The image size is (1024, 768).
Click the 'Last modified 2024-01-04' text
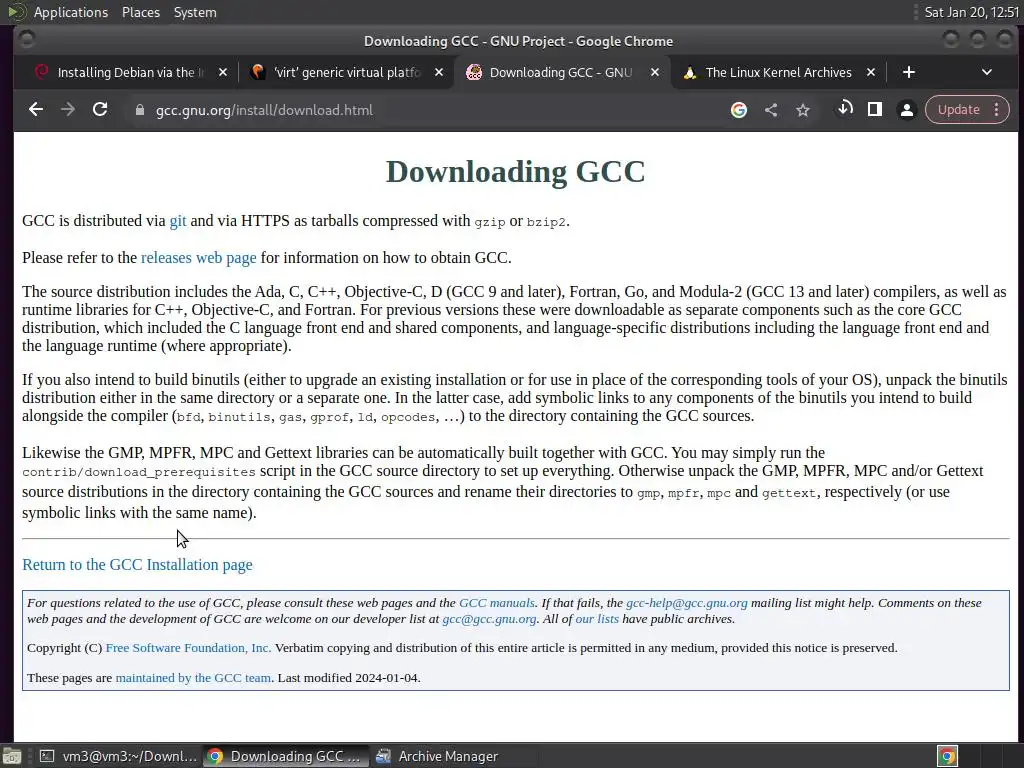coord(349,677)
